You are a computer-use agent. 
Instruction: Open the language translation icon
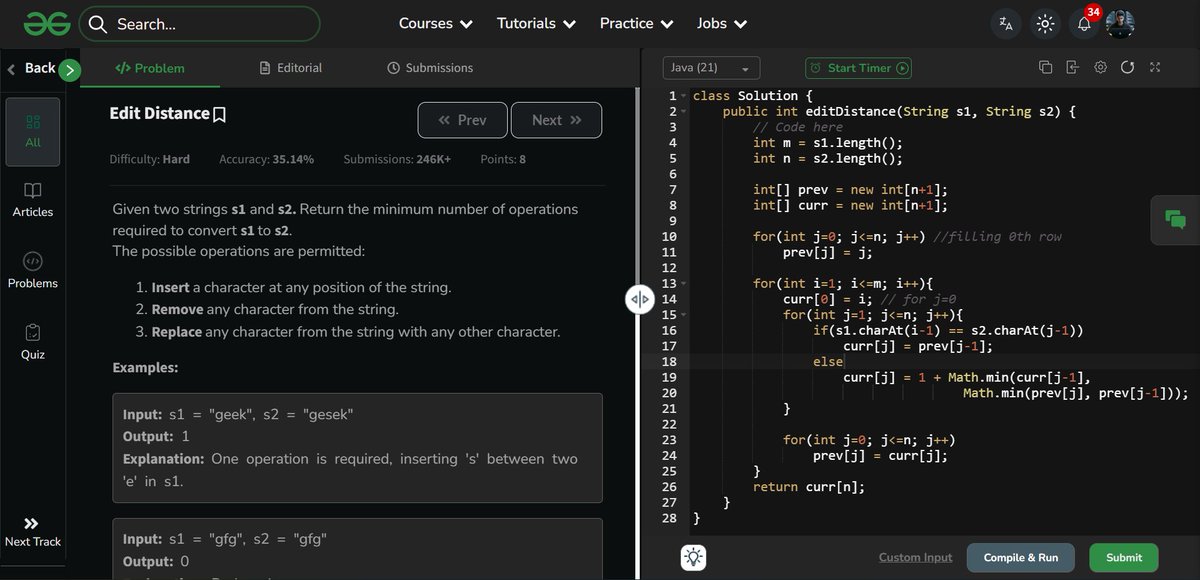tap(1005, 23)
